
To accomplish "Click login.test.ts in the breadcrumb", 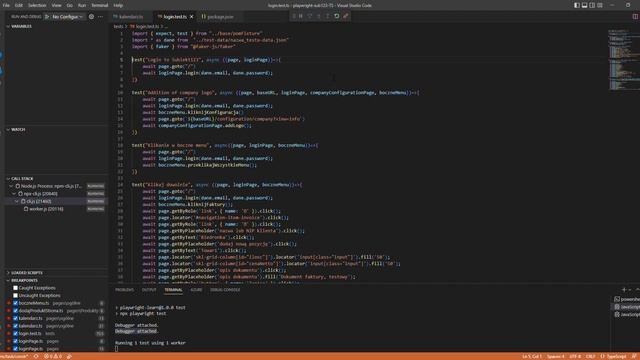I will pyautogui.click(x=144, y=26).
